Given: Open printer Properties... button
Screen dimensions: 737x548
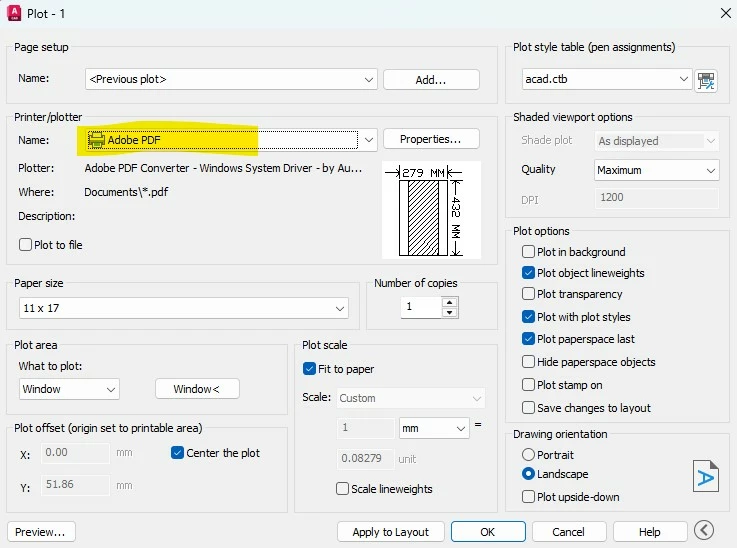Looking at the screenshot, I should 431,139.
